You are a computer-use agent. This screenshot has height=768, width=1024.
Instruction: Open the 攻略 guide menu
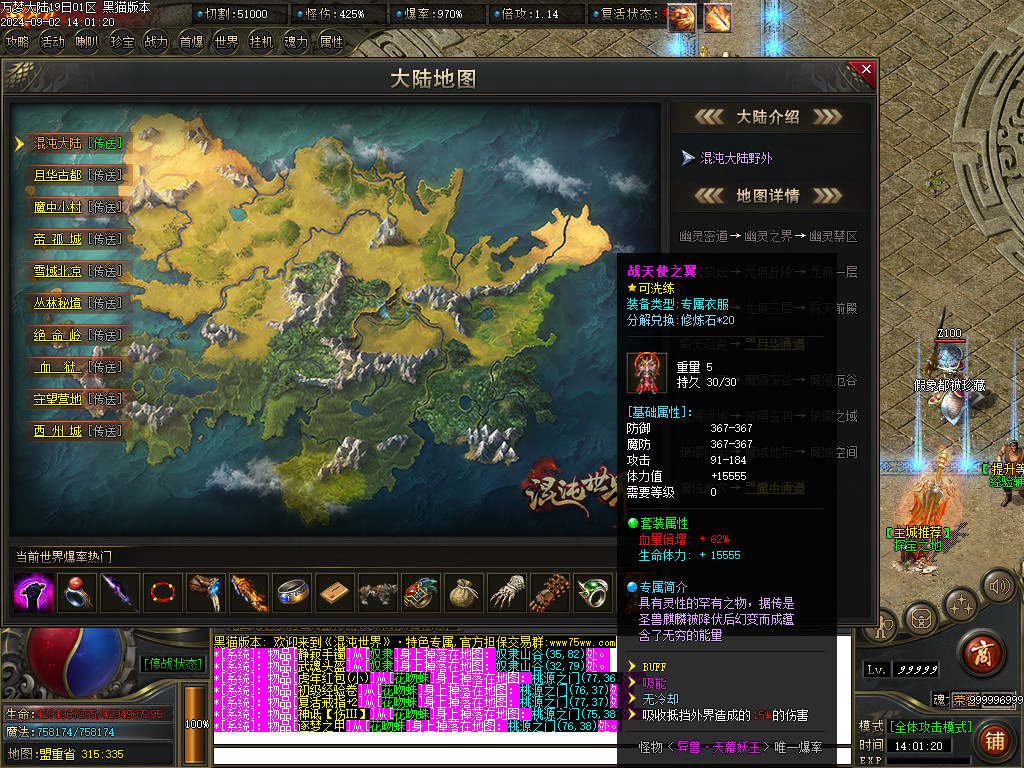[17, 42]
